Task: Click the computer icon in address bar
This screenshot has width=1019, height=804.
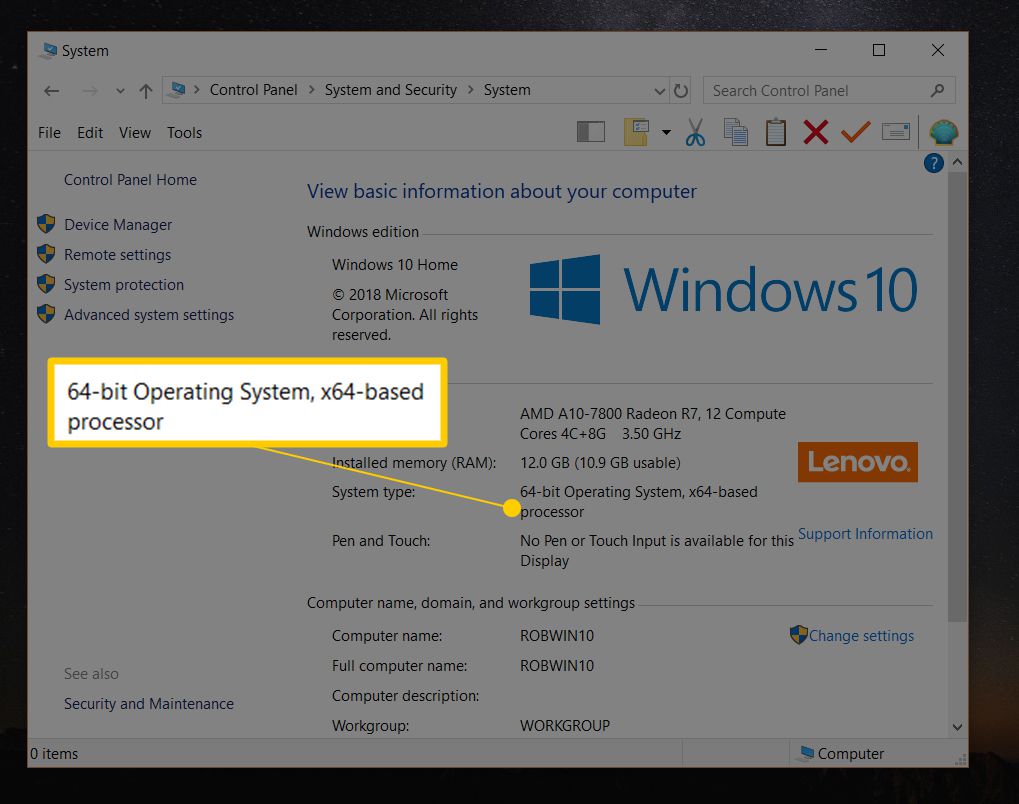Action: pos(176,90)
